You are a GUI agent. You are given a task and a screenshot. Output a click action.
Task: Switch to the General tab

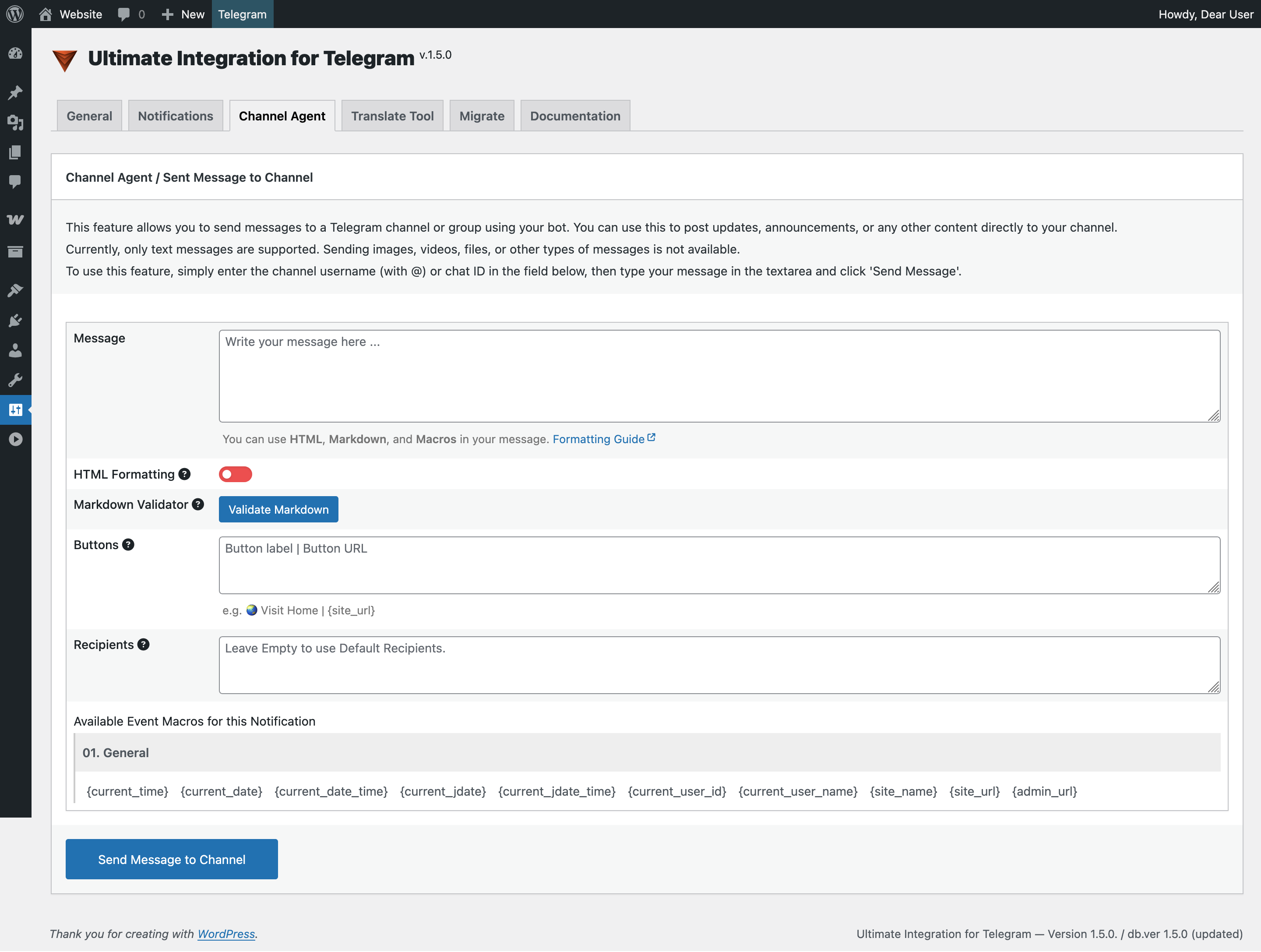[89, 116]
